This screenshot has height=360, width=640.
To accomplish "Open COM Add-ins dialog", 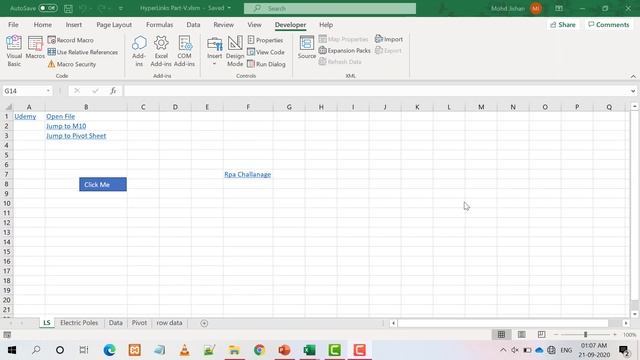I will click(x=184, y=51).
